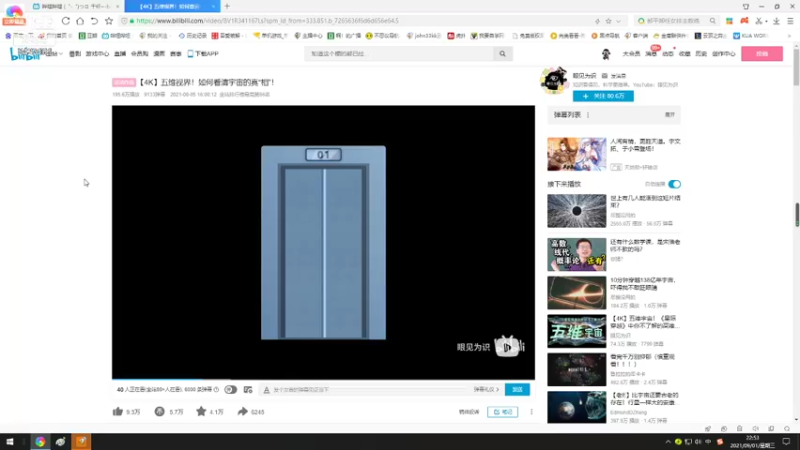Open the danmaku list options dots
This screenshot has height=450, width=800.
click(588, 115)
